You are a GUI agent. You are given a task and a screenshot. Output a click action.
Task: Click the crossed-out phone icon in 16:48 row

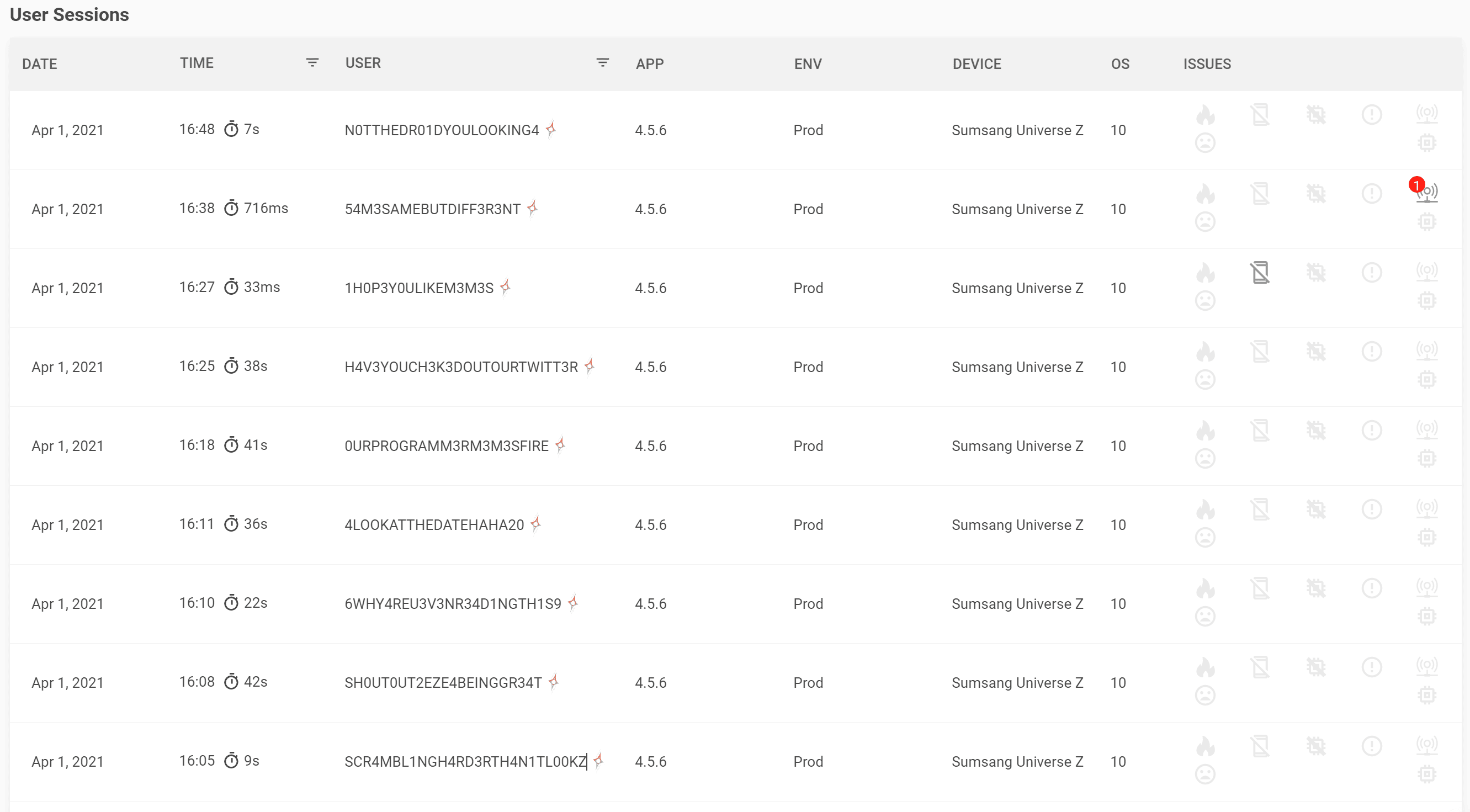[1260, 115]
